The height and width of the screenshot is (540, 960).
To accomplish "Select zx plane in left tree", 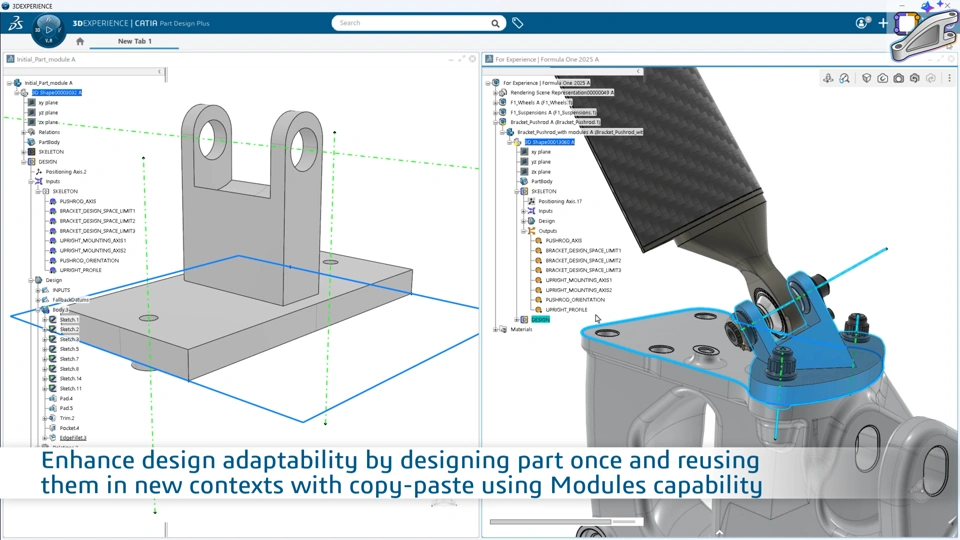I will point(48,122).
